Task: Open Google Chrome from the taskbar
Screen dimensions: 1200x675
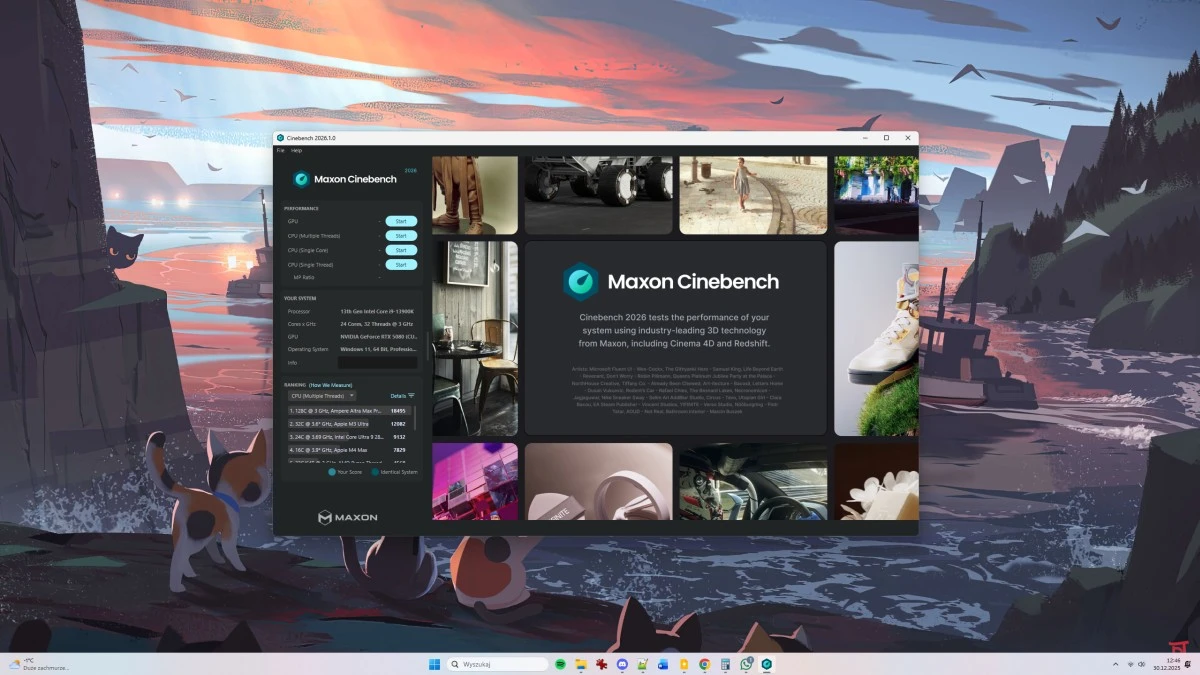Action: tap(704, 664)
